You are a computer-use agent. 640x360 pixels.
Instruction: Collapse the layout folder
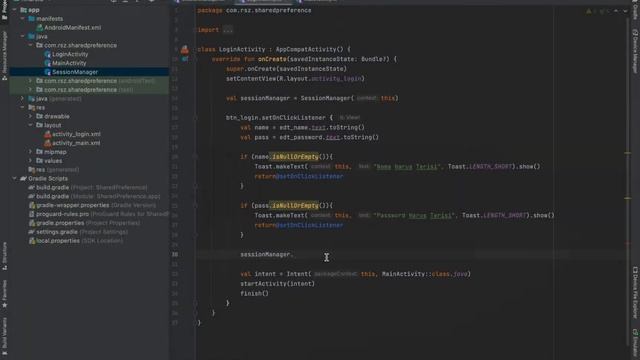point(31,125)
